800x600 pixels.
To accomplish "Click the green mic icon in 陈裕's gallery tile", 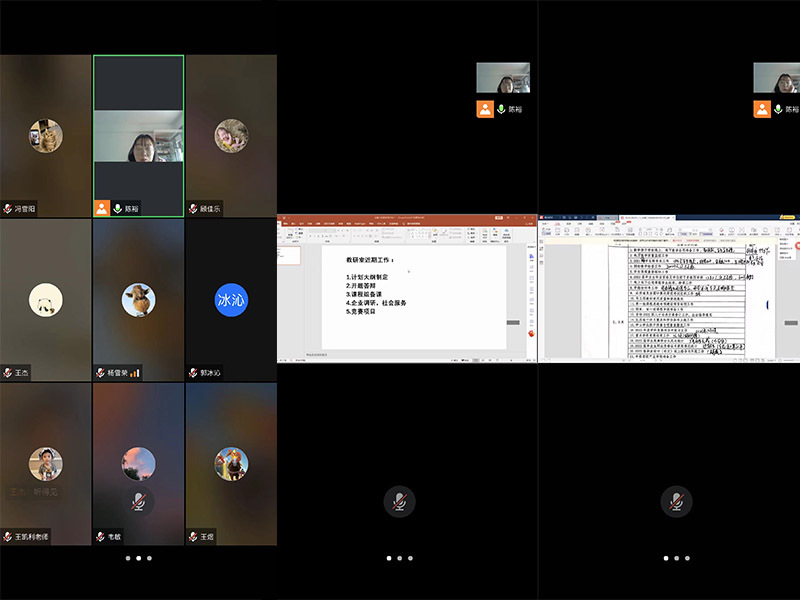I will coord(117,209).
